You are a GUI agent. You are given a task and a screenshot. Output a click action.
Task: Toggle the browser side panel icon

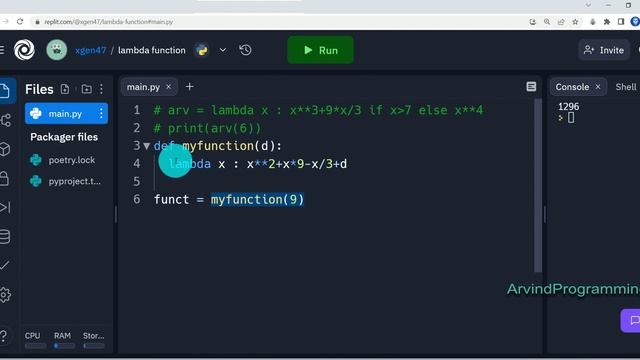pos(621,22)
